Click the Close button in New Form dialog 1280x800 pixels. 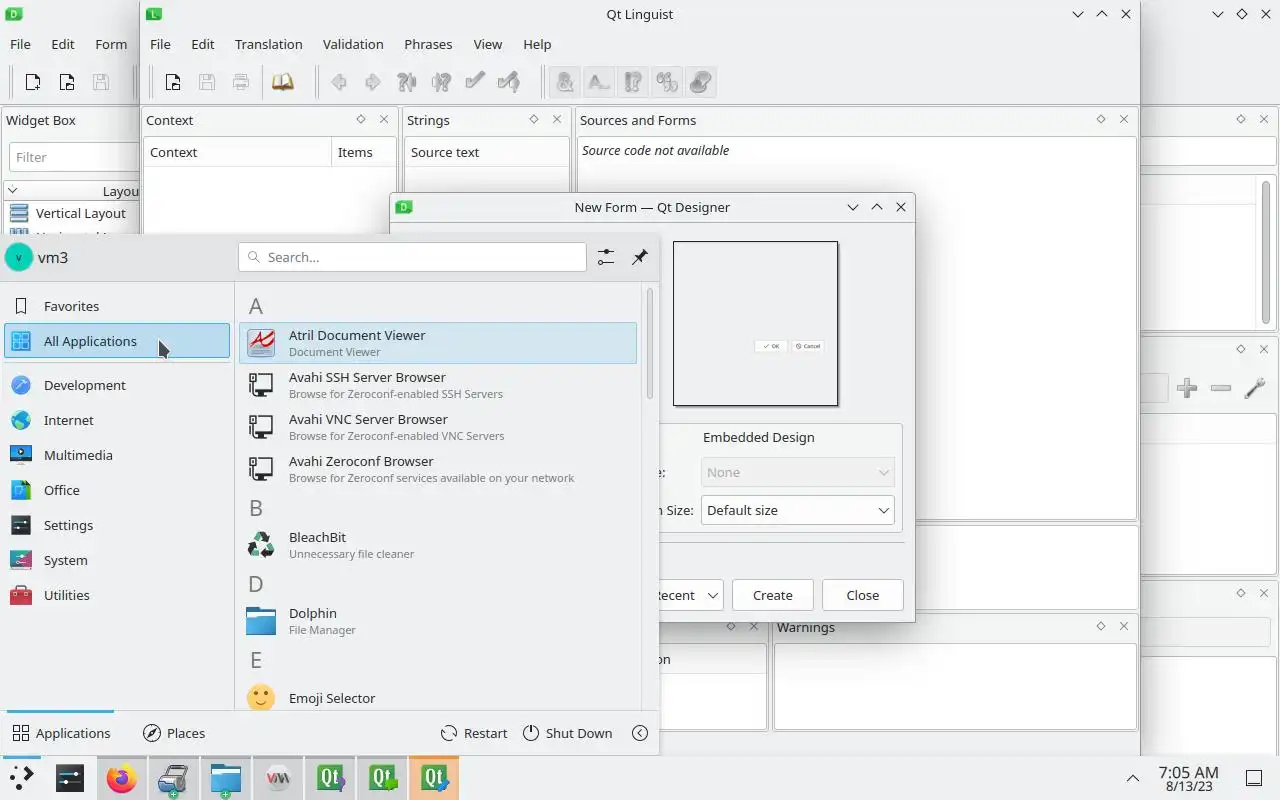click(x=863, y=595)
